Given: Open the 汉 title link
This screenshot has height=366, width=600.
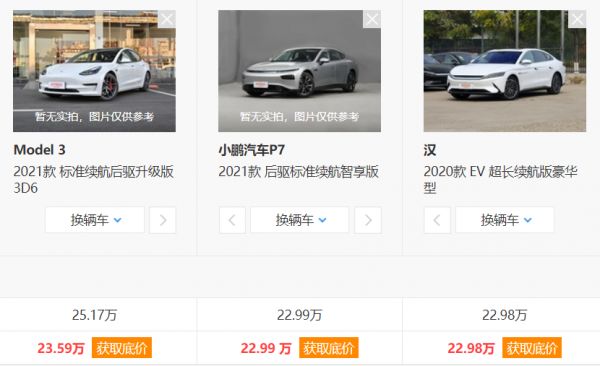Looking at the screenshot, I should click(430, 150).
